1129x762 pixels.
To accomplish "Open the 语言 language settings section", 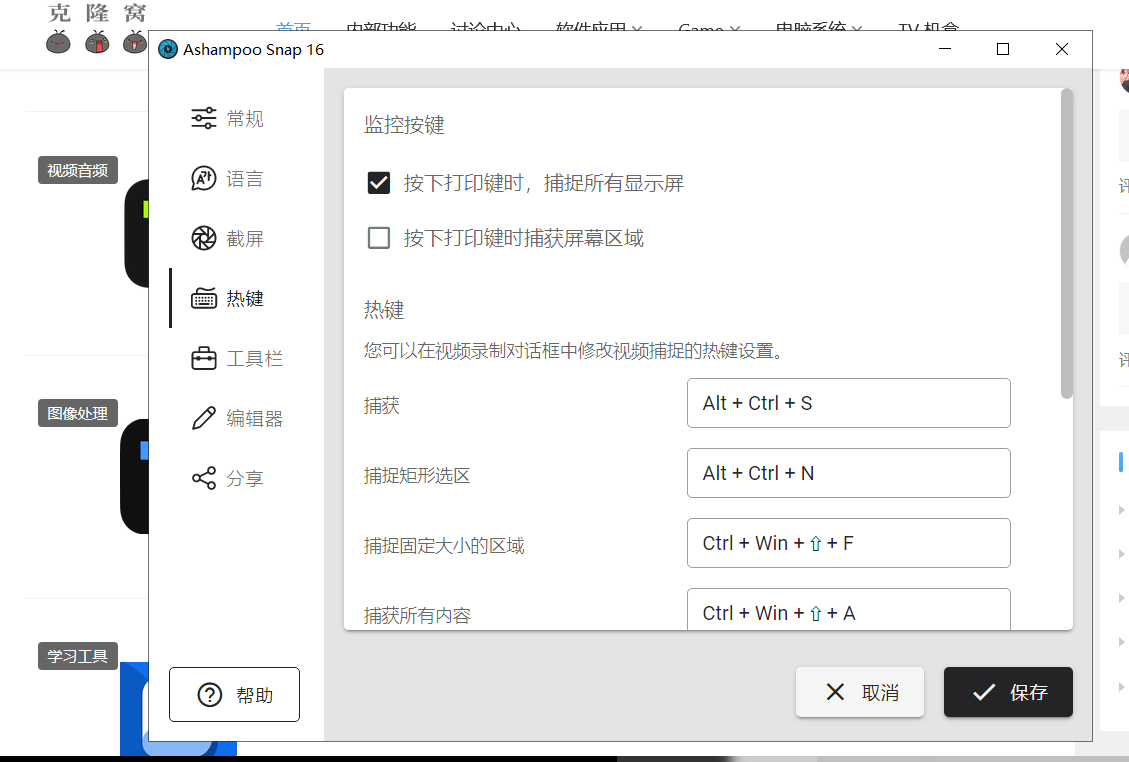I will click(x=228, y=178).
